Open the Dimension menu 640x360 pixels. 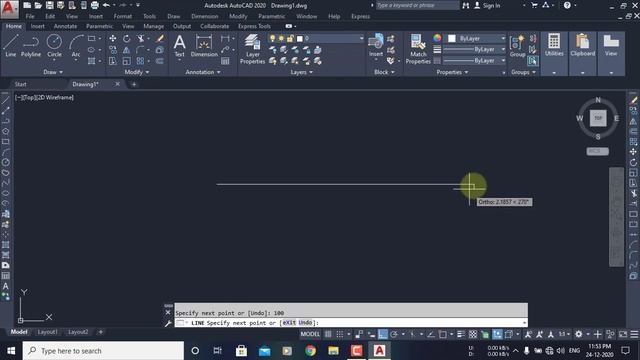pyautogui.click(x=204, y=16)
